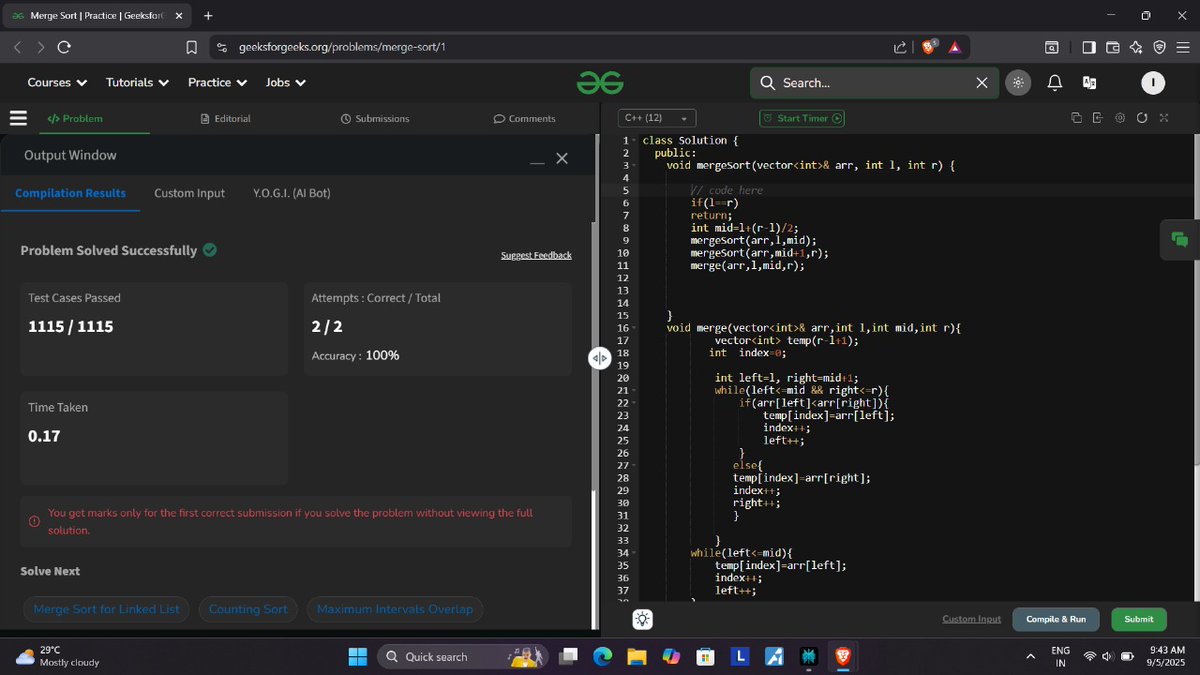
Task: Bookmark this page
Action: click(x=192, y=47)
